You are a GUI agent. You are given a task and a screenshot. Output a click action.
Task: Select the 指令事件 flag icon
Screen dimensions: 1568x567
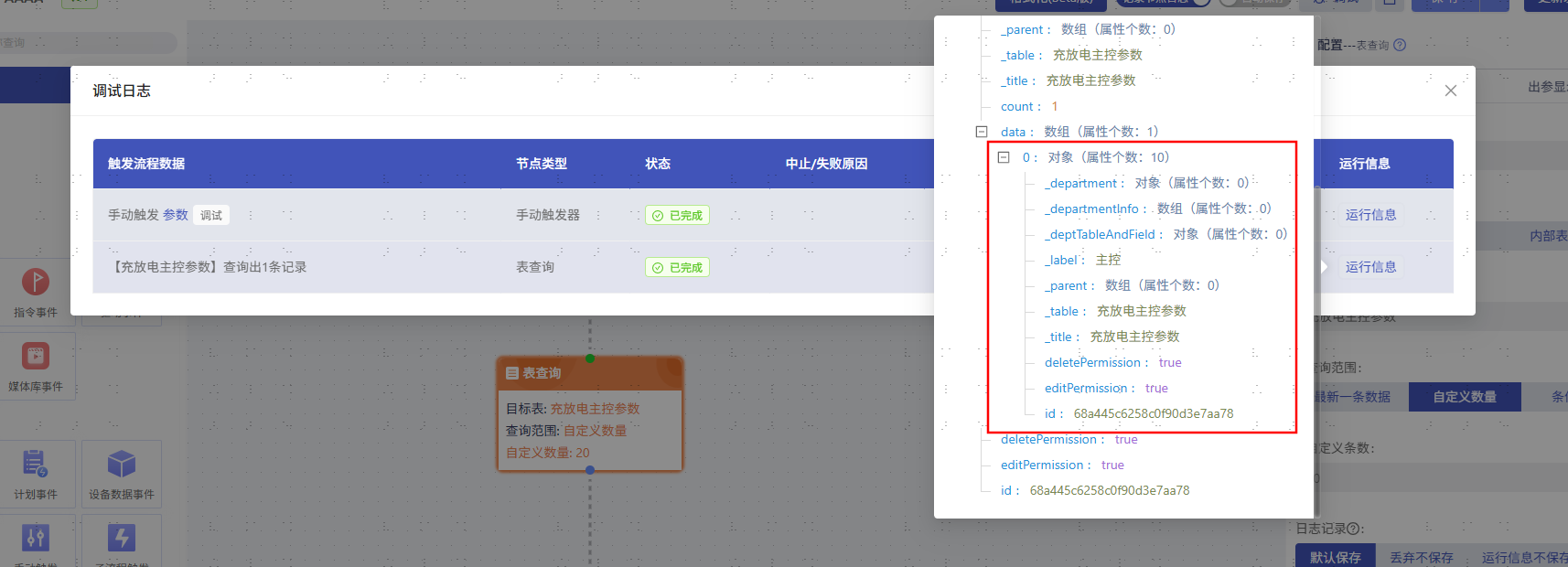[x=36, y=282]
